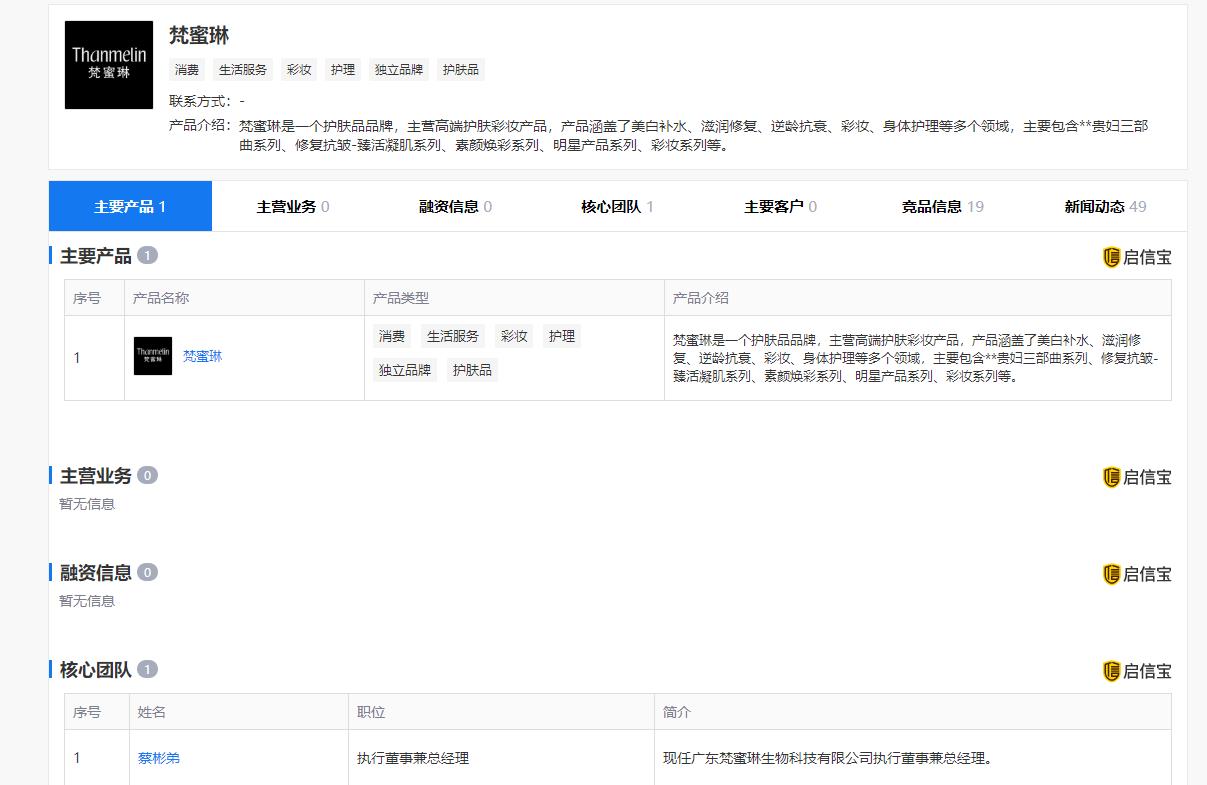This screenshot has width=1207, height=785.
Task: Go to the 竞品信息 tab
Action: pos(943,206)
